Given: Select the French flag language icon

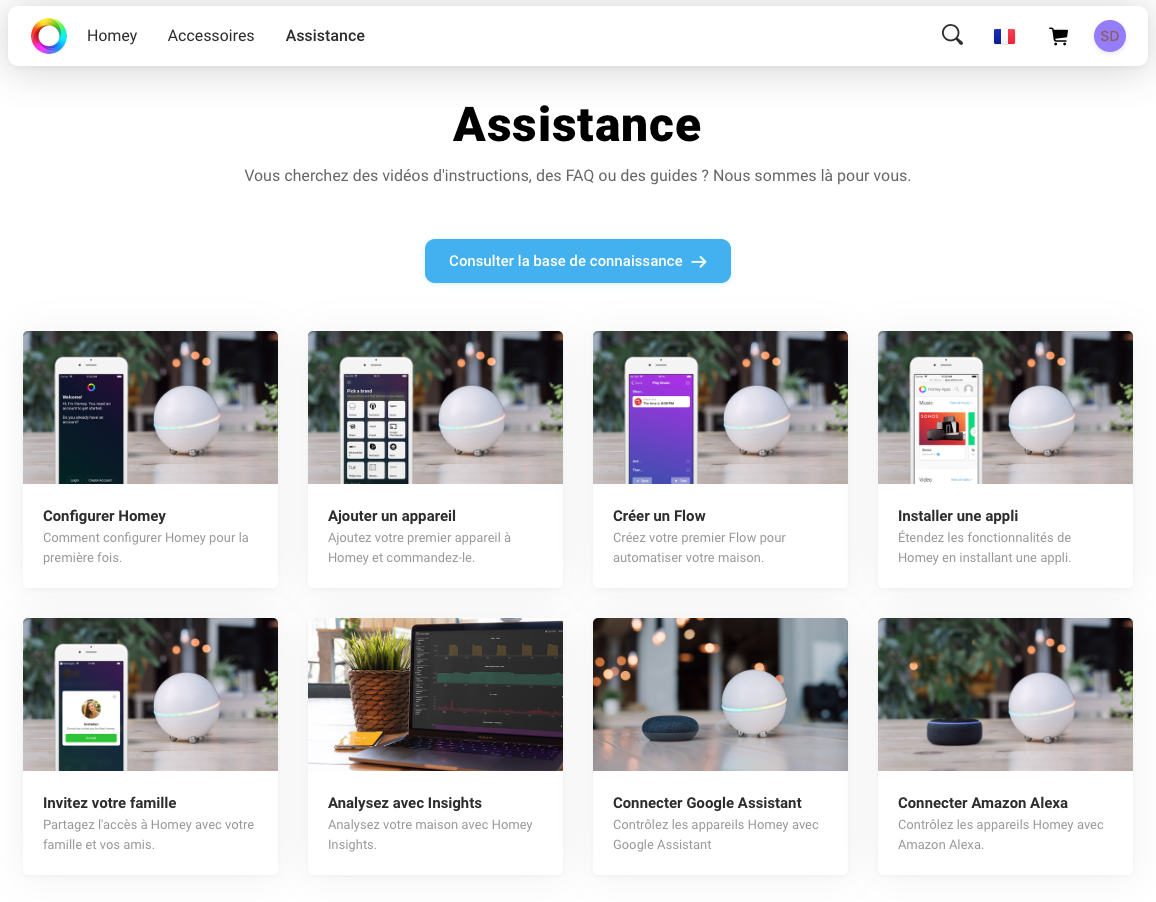Looking at the screenshot, I should (1004, 35).
